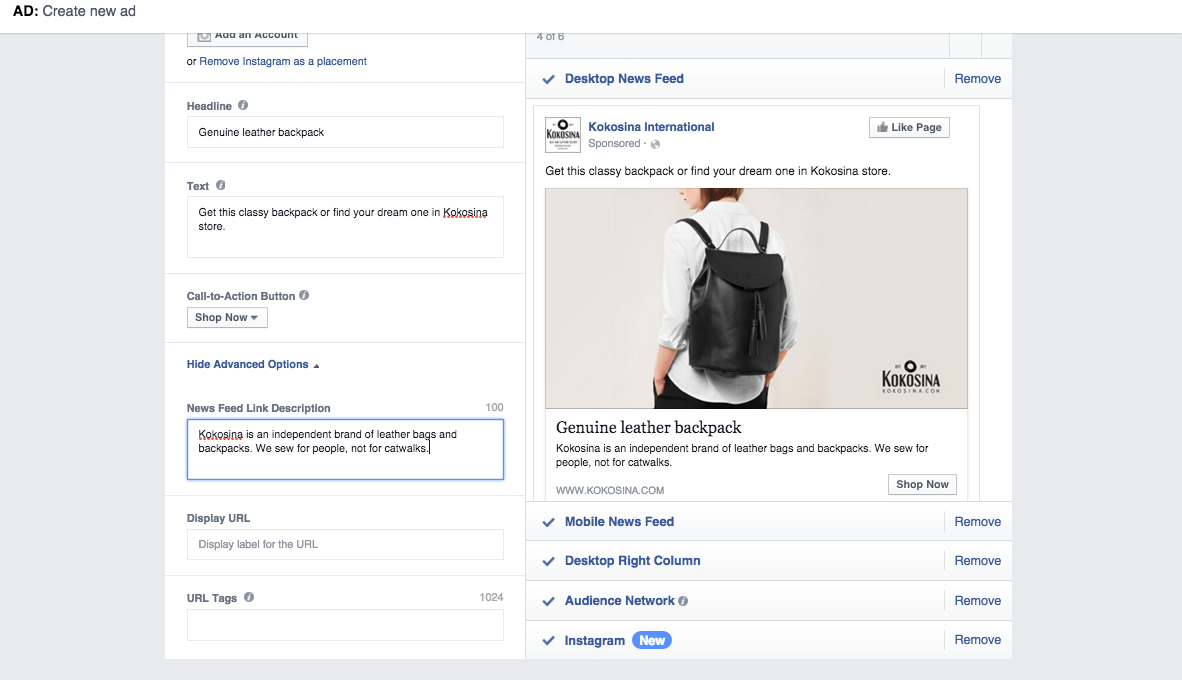Click the '1024' URL Tags character count
Image resolution: width=1182 pixels, height=680 pixels.
tap(491, 597)
